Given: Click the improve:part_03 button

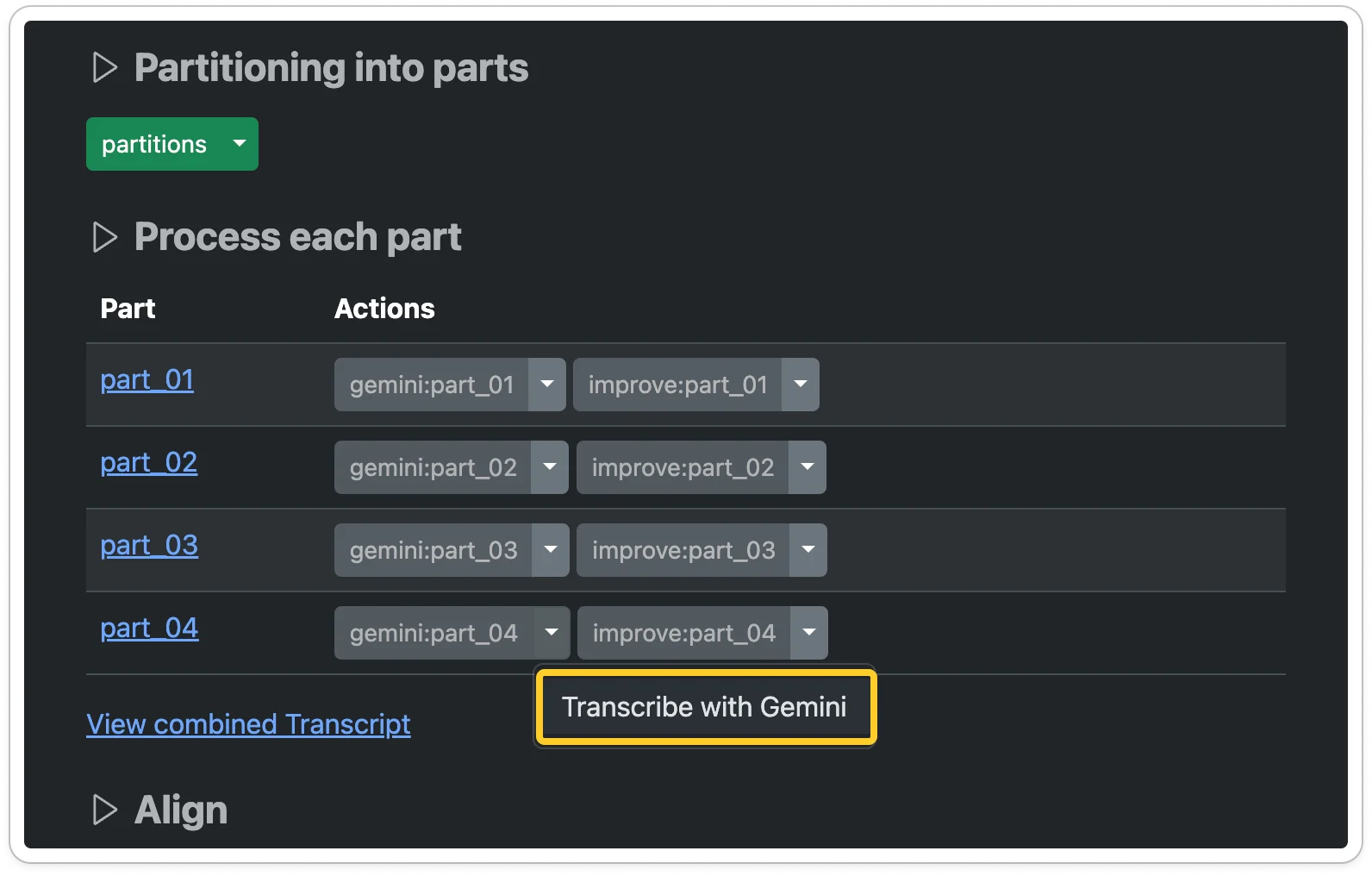Looking at the screenshot, I should pos(683,550).
